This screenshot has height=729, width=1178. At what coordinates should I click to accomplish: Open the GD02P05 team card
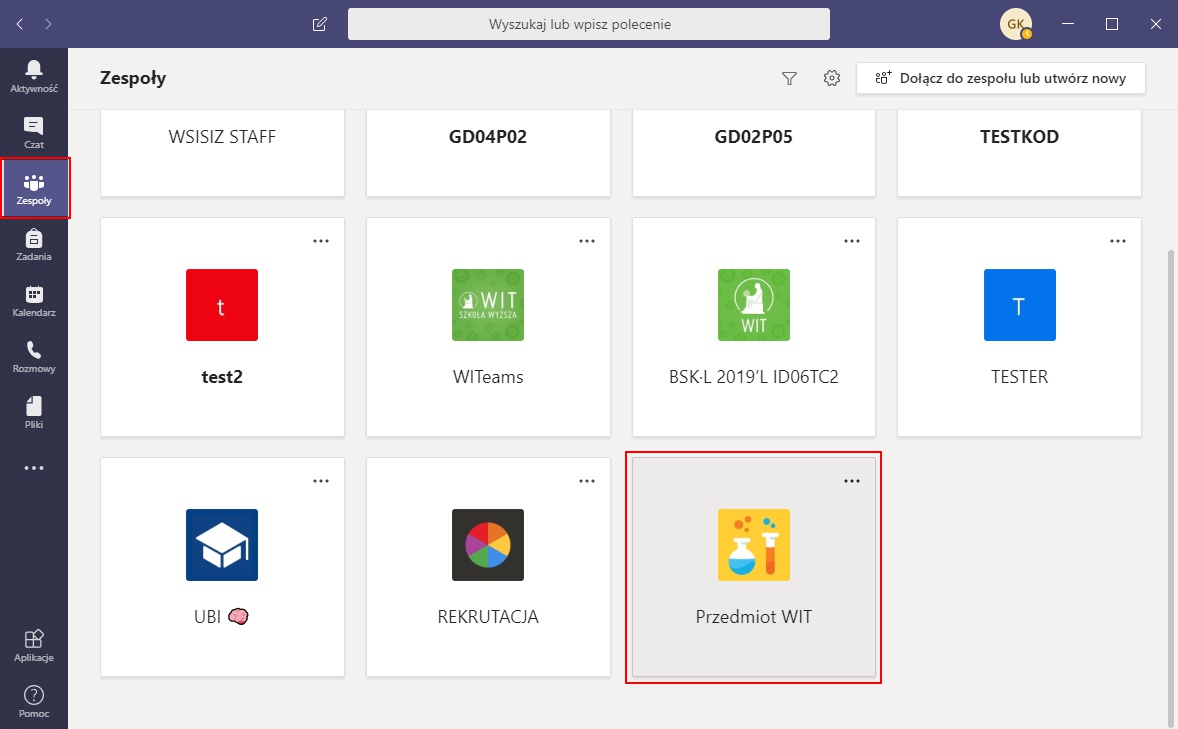(754, 153)
